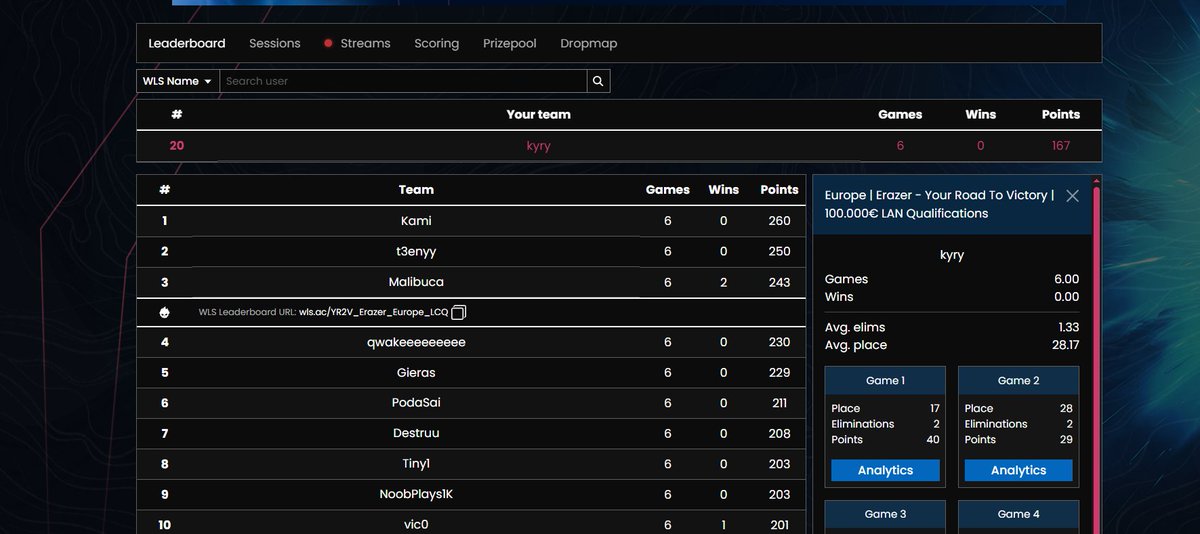Select the NoobPlays1K team row
This screenshot has width=1200, height=534.
[471, 494]
